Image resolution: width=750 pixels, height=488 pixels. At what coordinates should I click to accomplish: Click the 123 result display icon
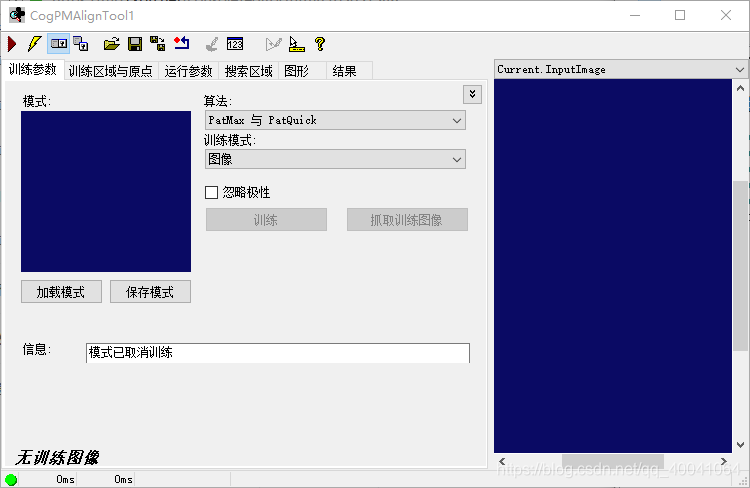[235, 44]
